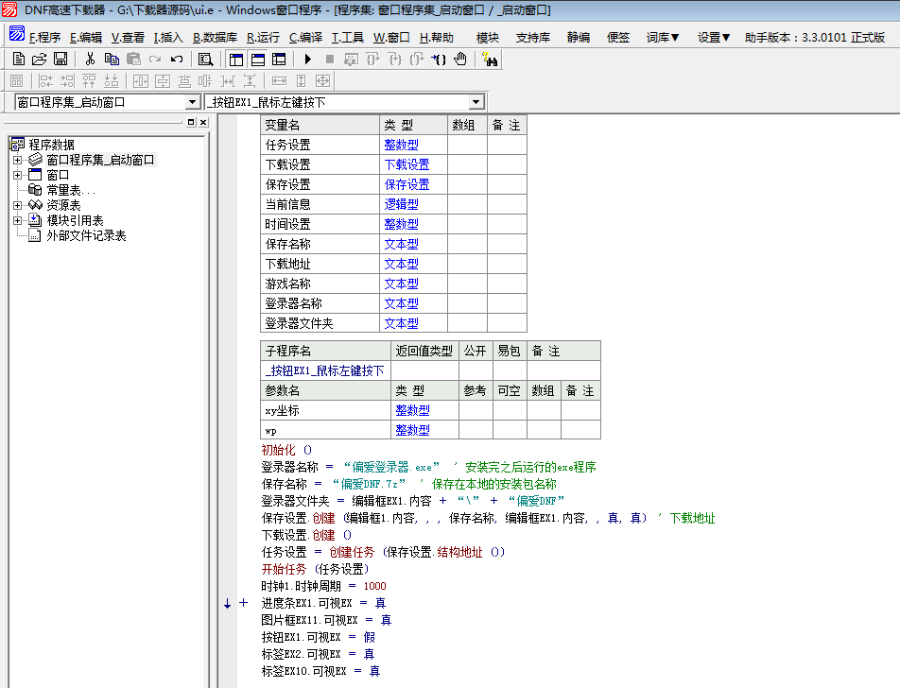Open the E.编辑 menu
Screen dimensions: 900x688
(86, 37)
